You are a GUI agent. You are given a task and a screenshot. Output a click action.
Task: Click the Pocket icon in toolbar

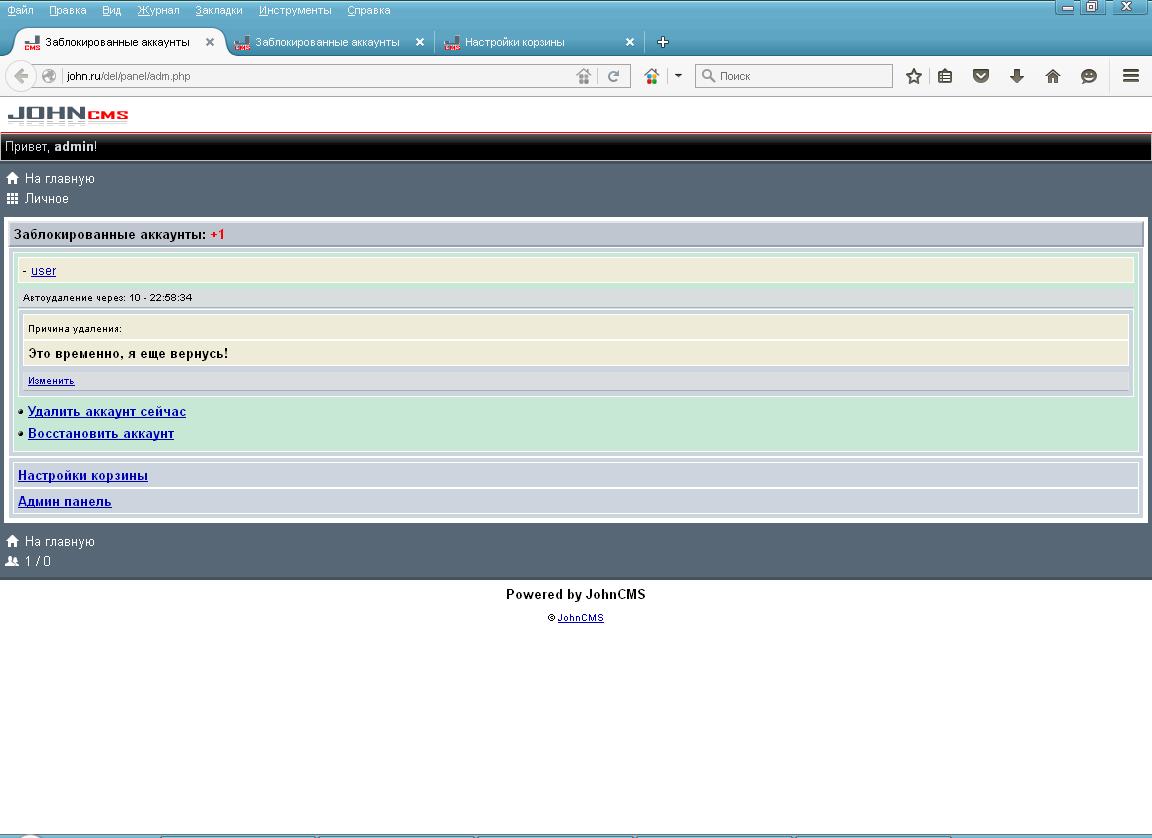(981, 76)
